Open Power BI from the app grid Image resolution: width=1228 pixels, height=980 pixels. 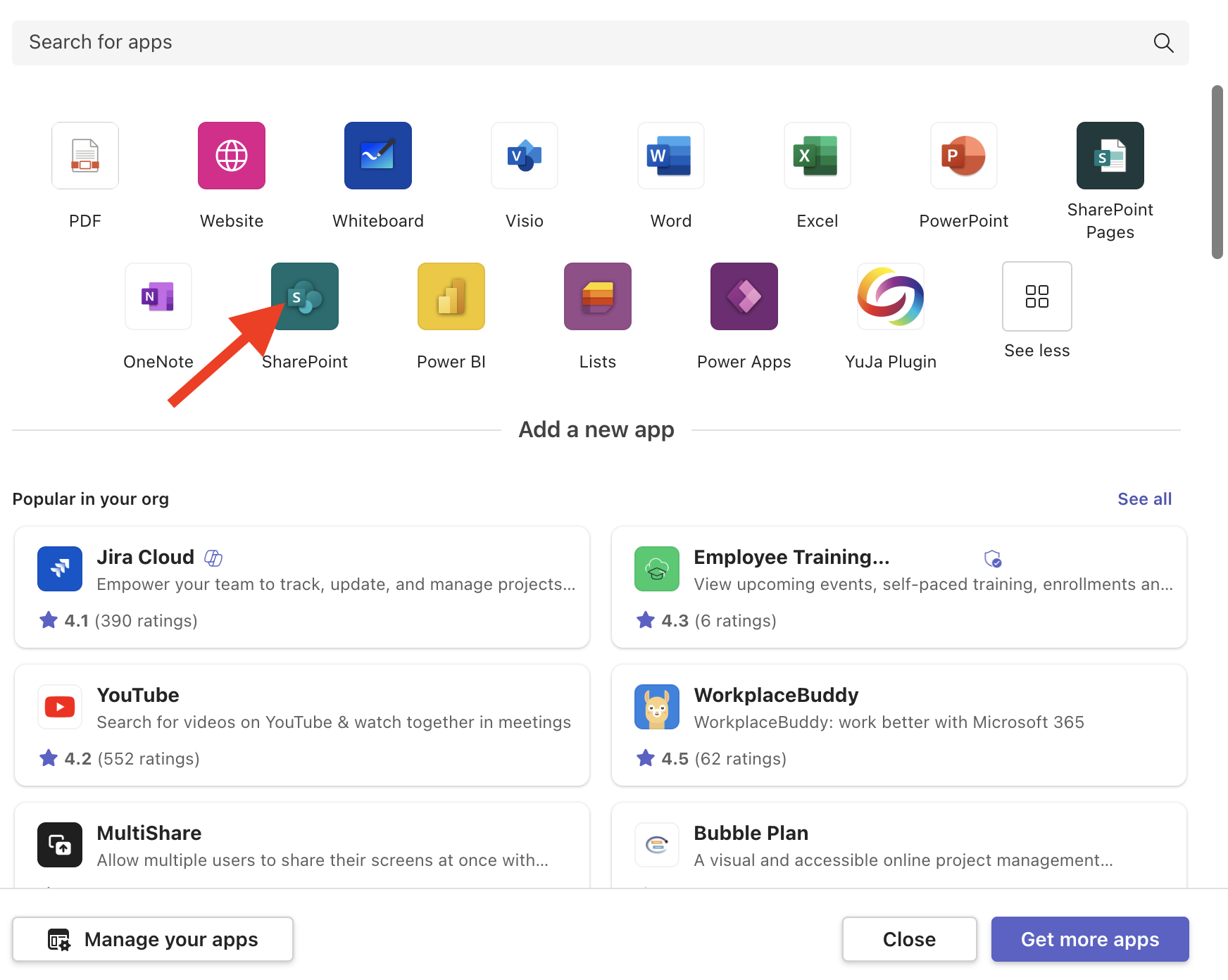tap(451, 296)
